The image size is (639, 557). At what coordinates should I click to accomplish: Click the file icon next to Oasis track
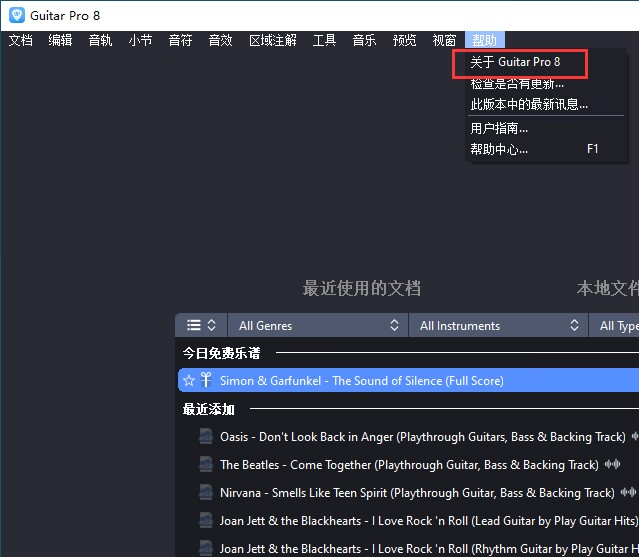pos(206,437)
